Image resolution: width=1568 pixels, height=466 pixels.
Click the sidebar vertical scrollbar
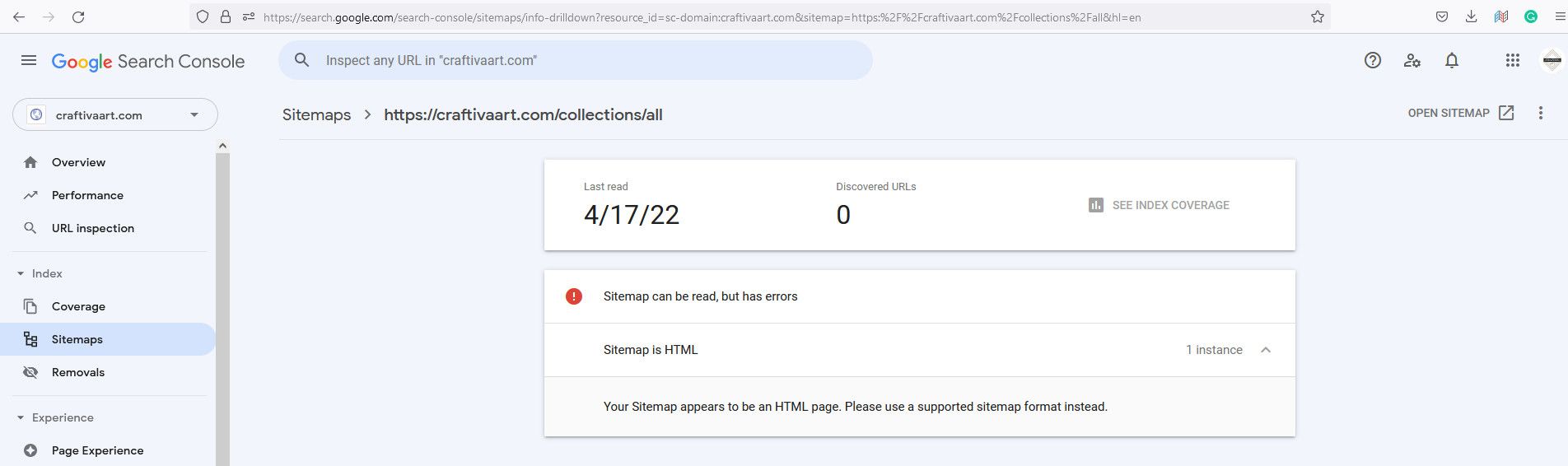click(x=222, y=309)
